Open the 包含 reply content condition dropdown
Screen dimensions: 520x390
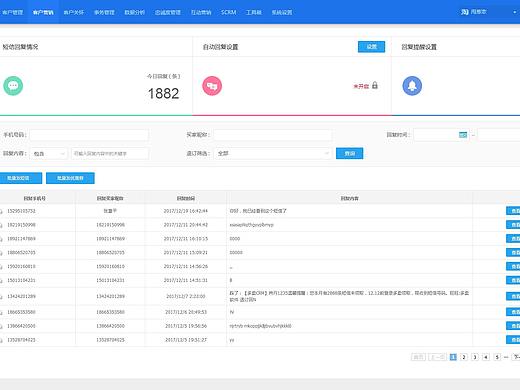[x=49, y=154]
